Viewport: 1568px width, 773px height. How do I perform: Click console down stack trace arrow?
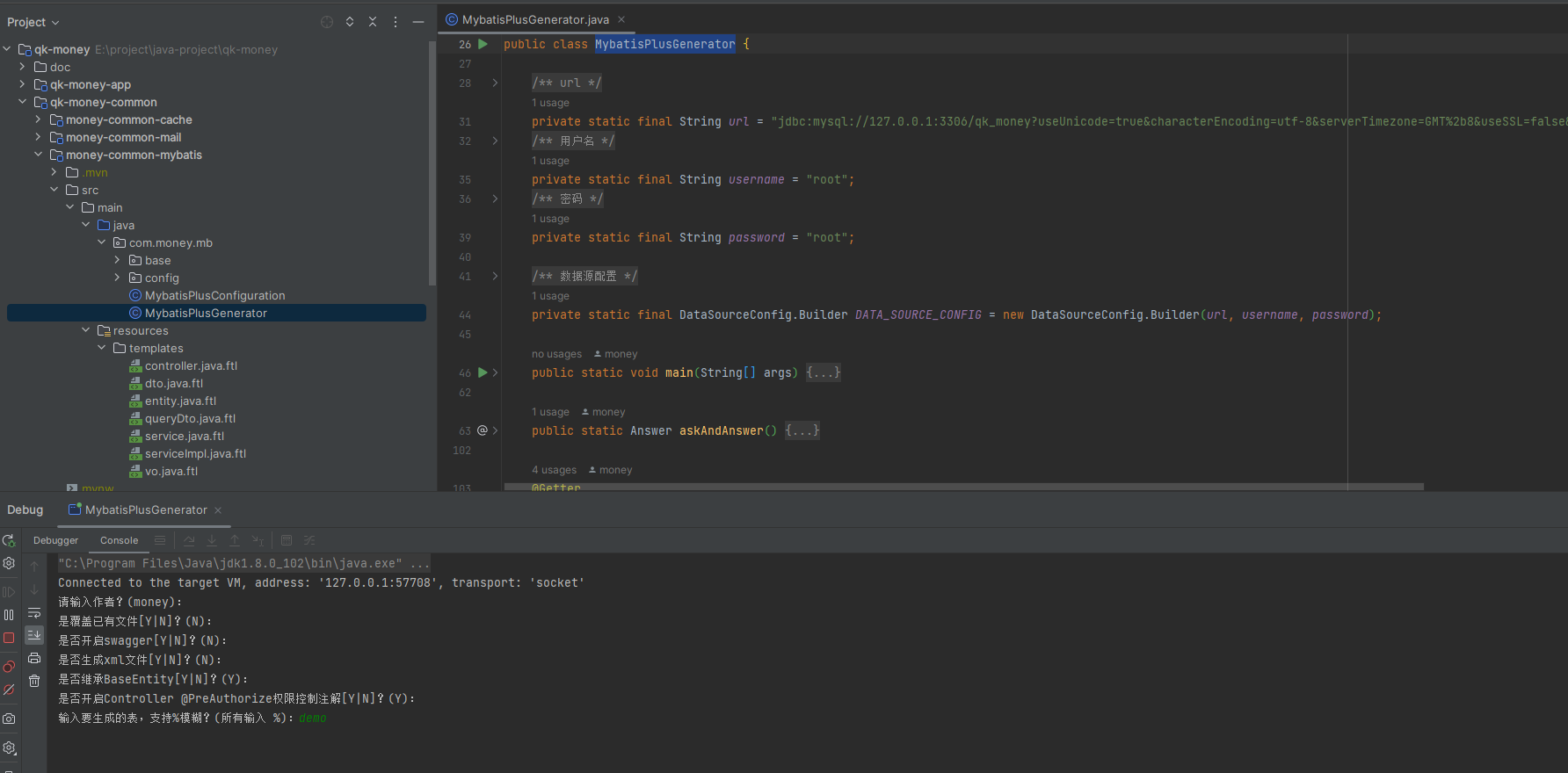point(34,589)
